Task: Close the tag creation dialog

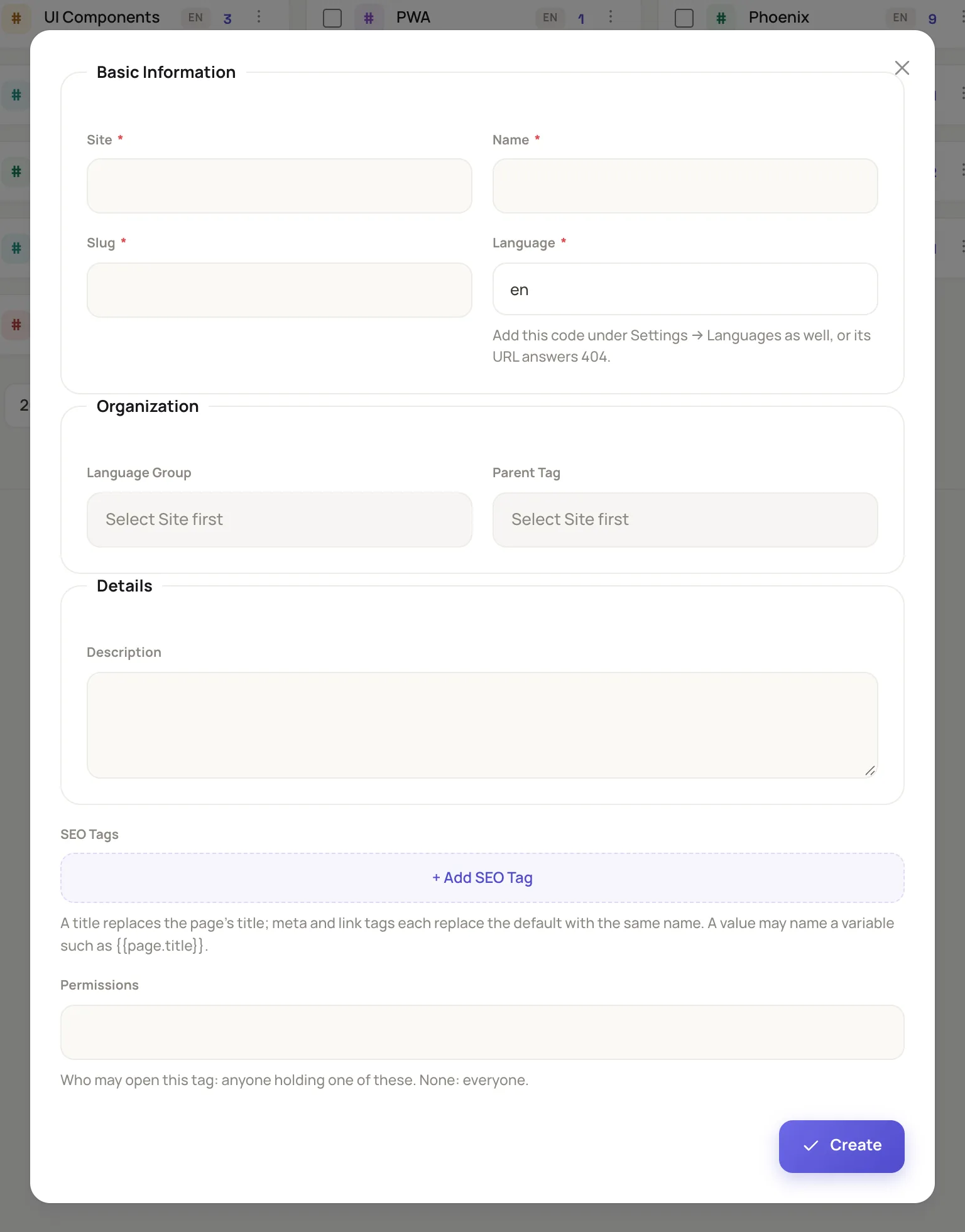Action: pyautogui.click(x=902, y=68)
